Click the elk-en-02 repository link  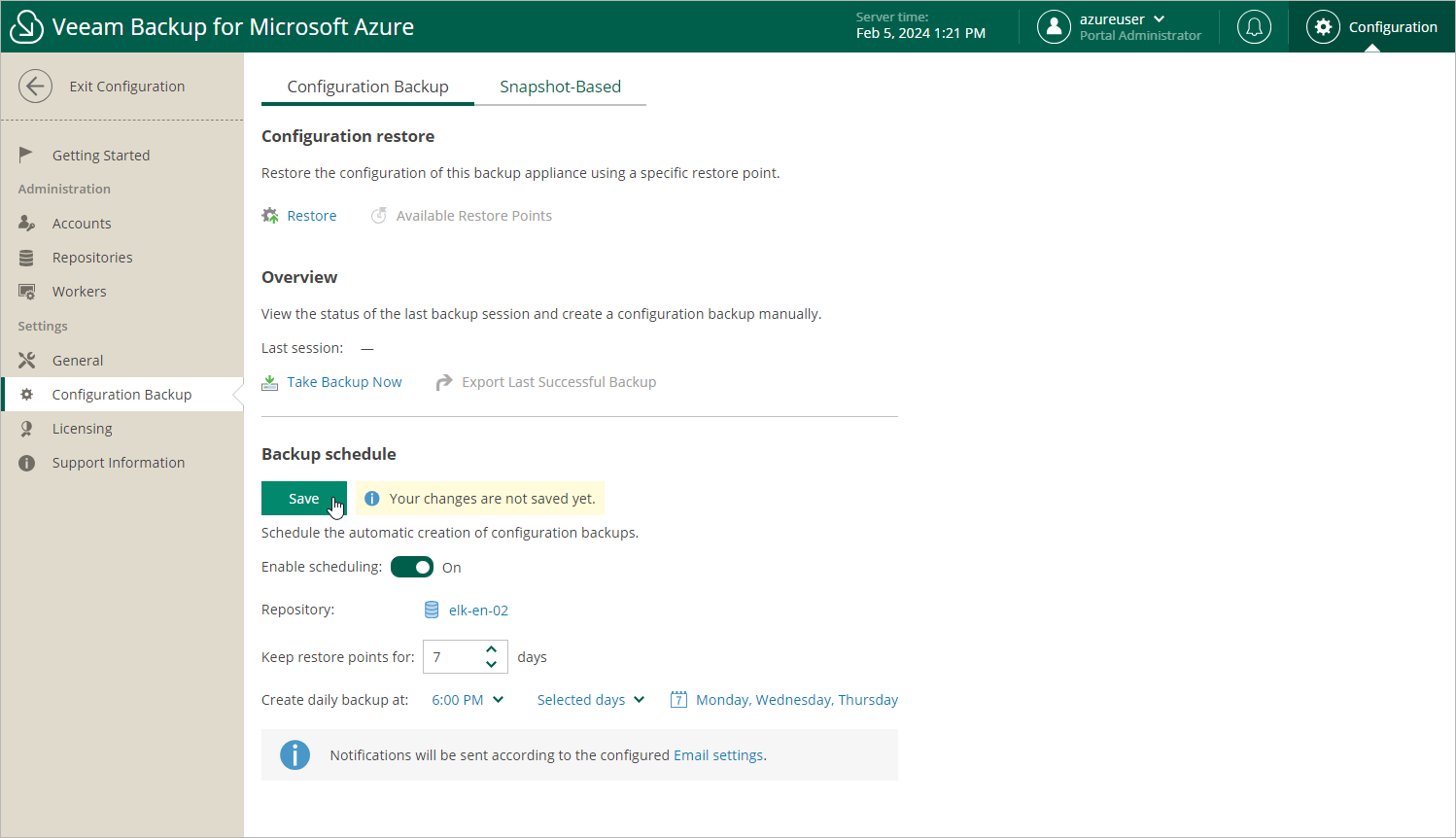[478, 611]
